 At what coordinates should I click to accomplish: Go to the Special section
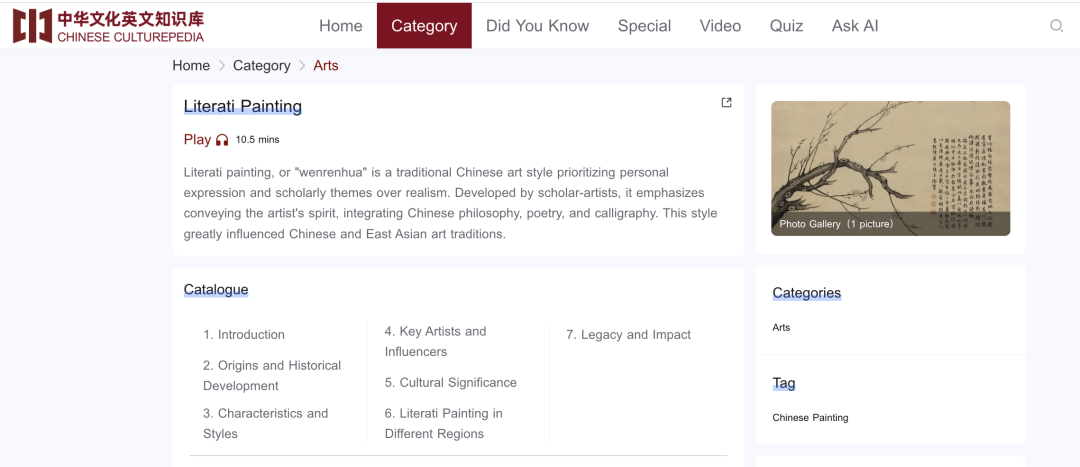pos(644,26)
